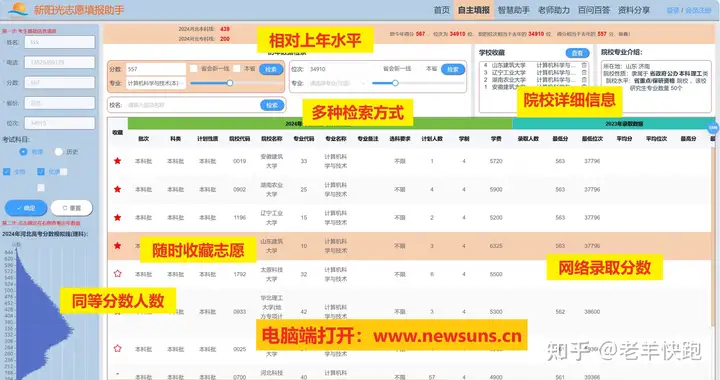Click the 确定 confirm button
The height and width of the screenshot is (380, 720).
(26, 208)
